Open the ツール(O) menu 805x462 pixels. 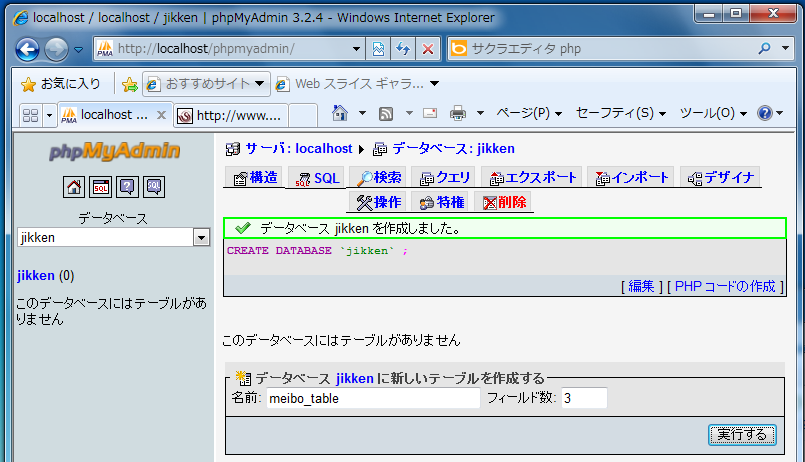(713, 113)
